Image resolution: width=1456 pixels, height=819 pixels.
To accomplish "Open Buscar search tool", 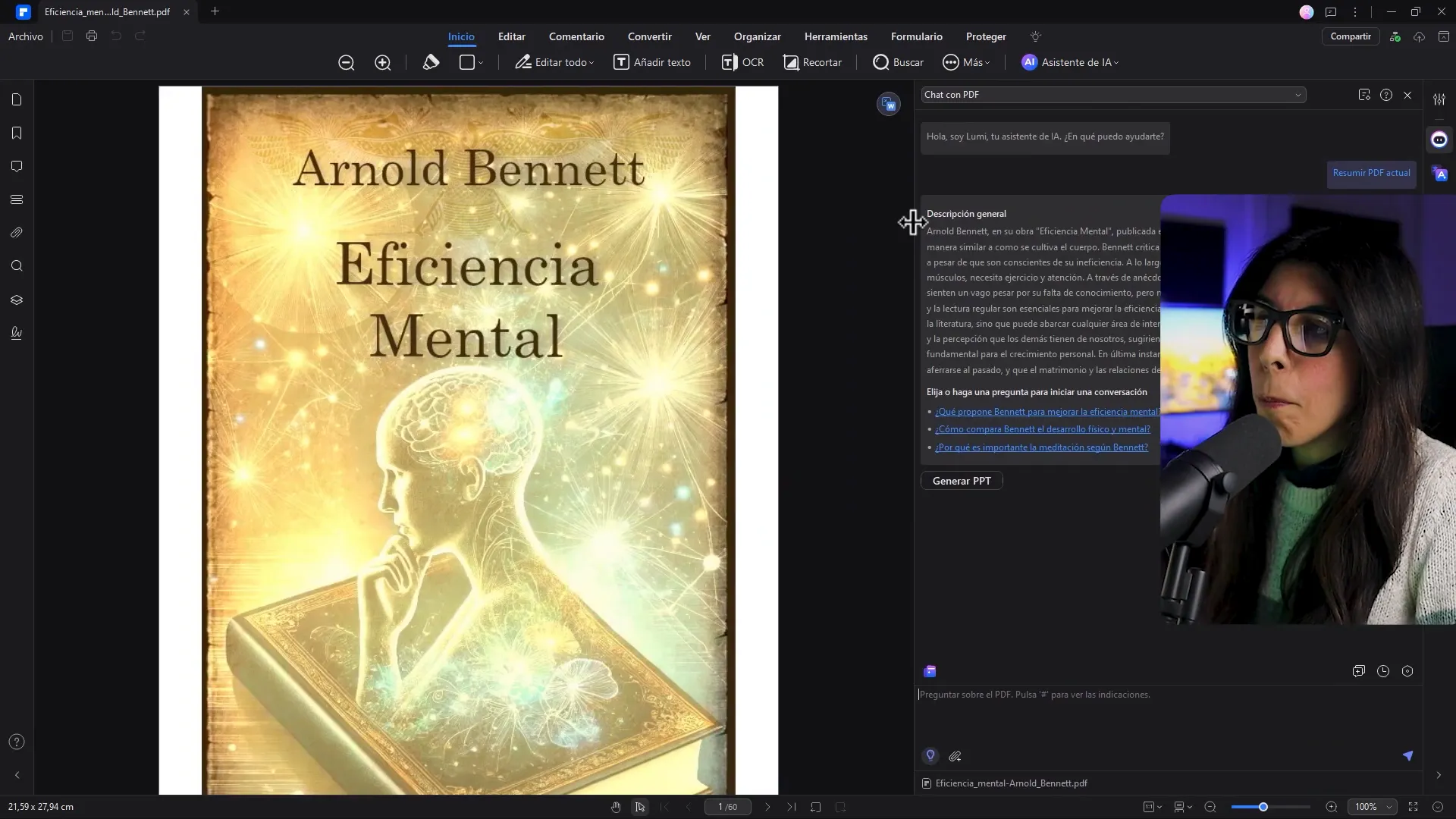I will coord(898,62).
